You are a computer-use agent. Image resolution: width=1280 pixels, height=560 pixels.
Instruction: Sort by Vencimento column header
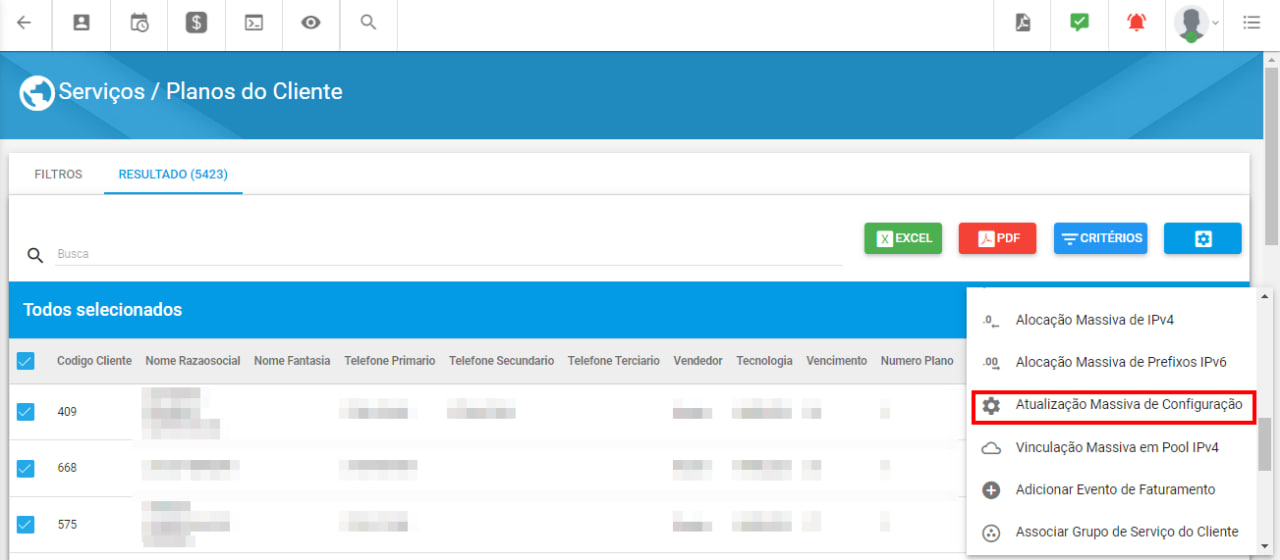[836, 361]
